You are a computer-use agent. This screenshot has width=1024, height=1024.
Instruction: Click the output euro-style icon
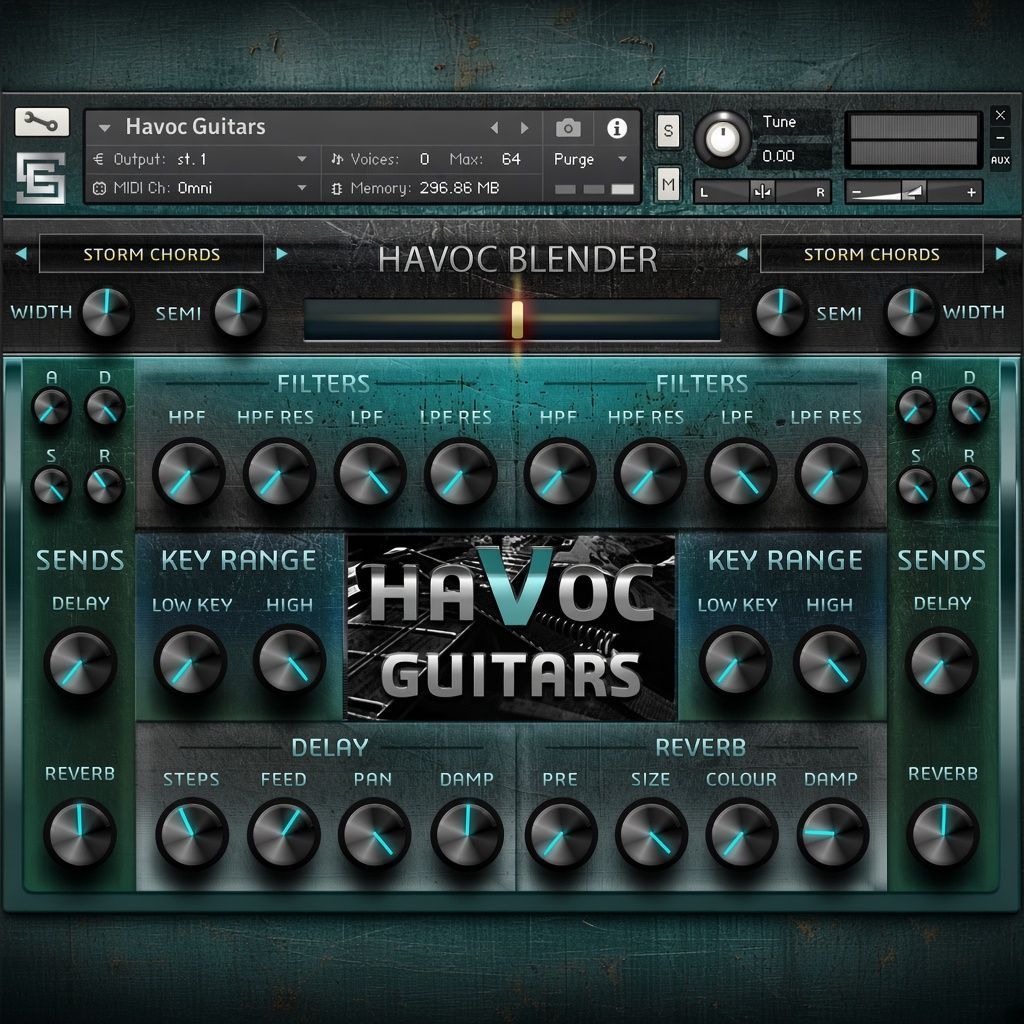click(x=99, y=159)
